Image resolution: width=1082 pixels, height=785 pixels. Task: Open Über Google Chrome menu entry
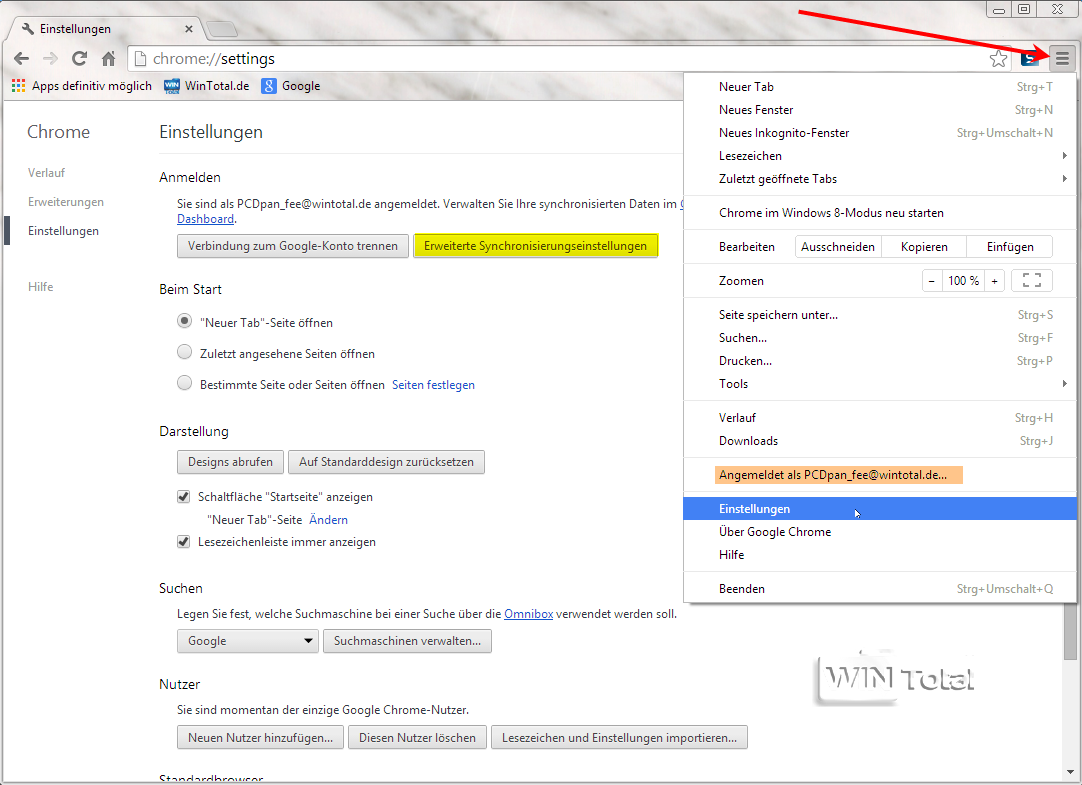880,532
